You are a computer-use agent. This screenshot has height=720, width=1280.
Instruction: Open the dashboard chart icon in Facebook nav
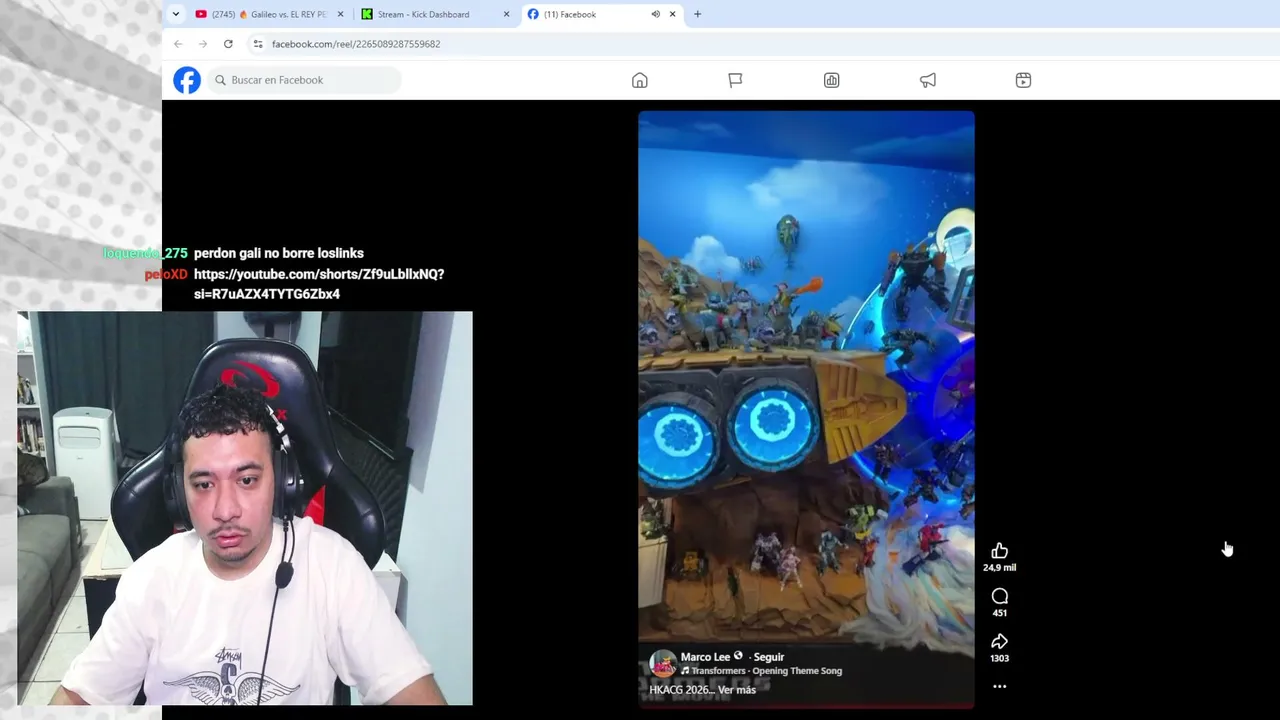coord(831,80)
